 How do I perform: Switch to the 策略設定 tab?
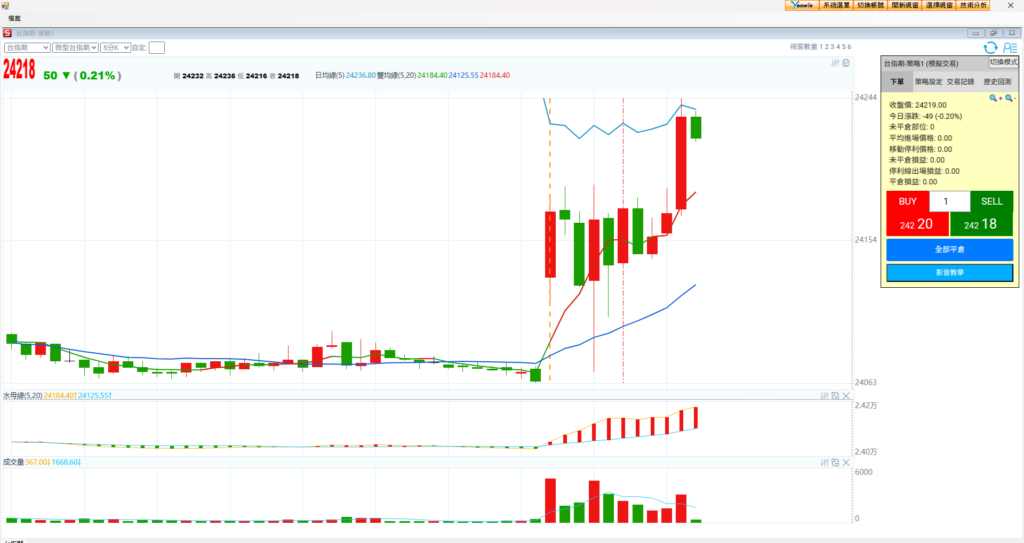pos(928,81)
